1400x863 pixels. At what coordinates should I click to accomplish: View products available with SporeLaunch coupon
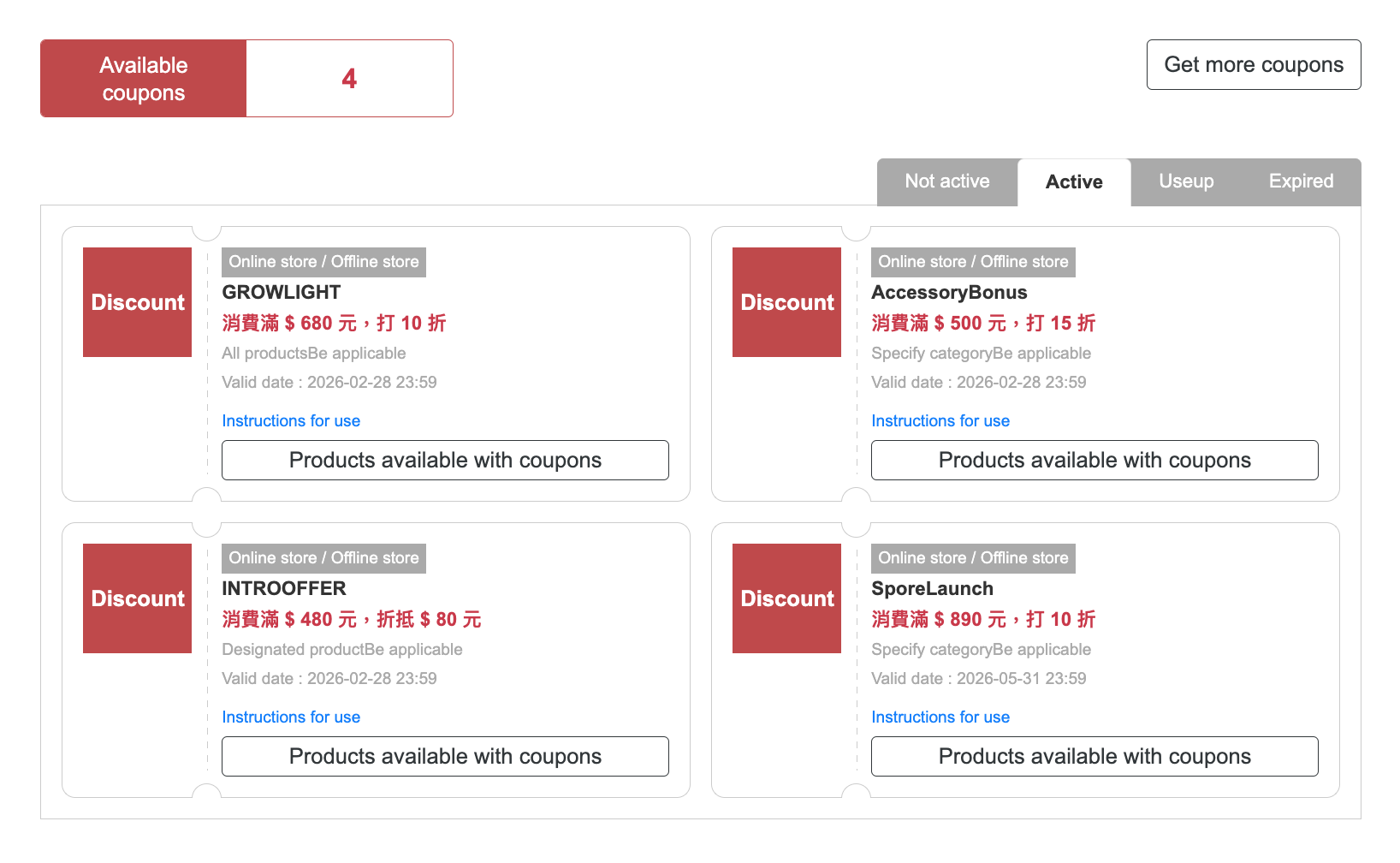pyautogui.click(x=1094, y=757)
